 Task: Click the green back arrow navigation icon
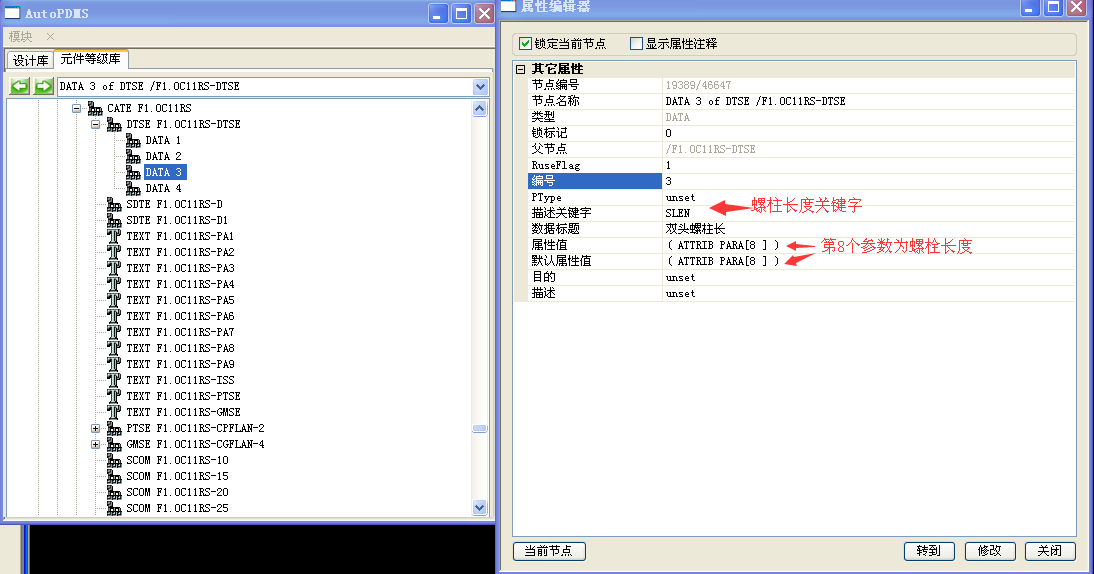pos(20,87)
